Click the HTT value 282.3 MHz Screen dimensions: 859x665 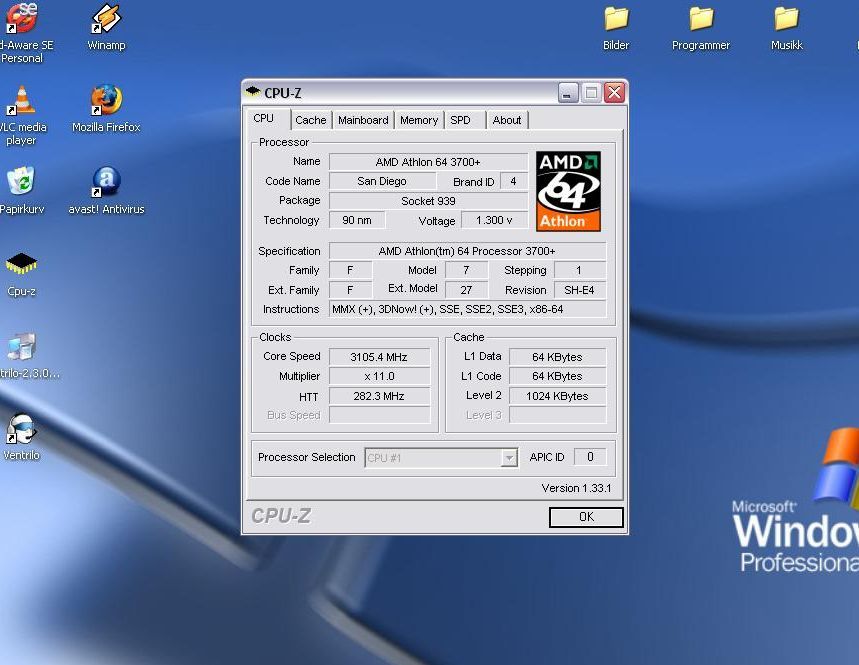[x=379, y=396]
